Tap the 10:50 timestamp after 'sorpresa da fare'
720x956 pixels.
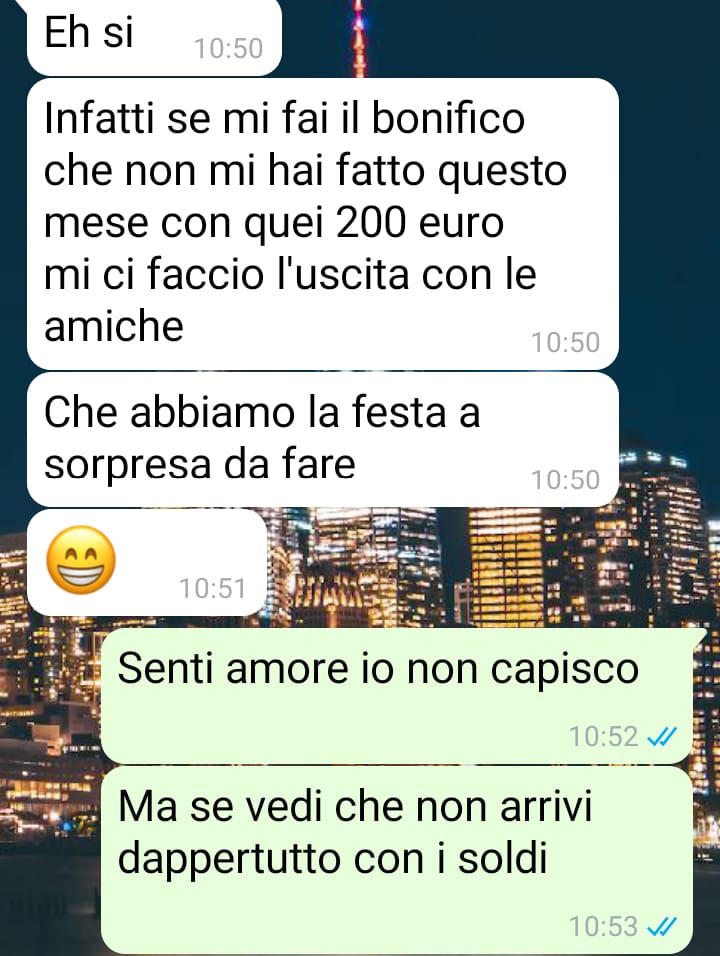pyautogui.click(x=566, y=480)
